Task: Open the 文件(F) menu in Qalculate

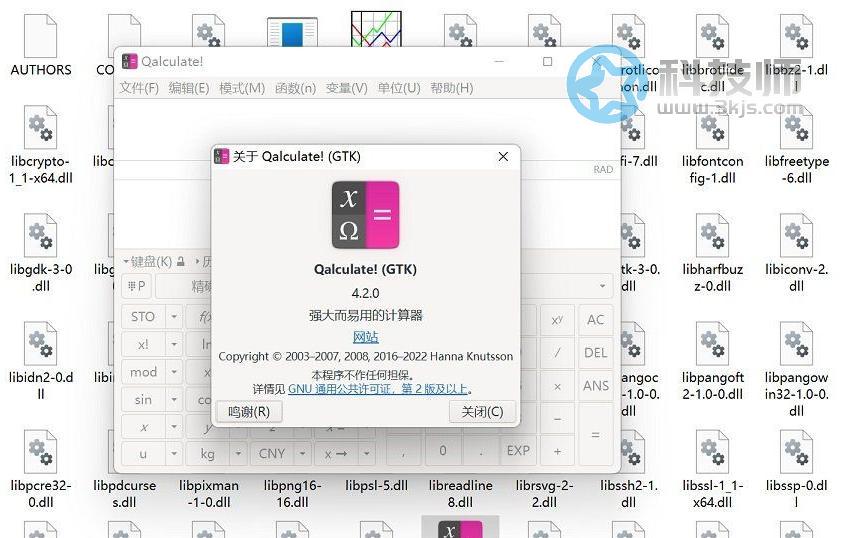Action: [x=139, y=88]
